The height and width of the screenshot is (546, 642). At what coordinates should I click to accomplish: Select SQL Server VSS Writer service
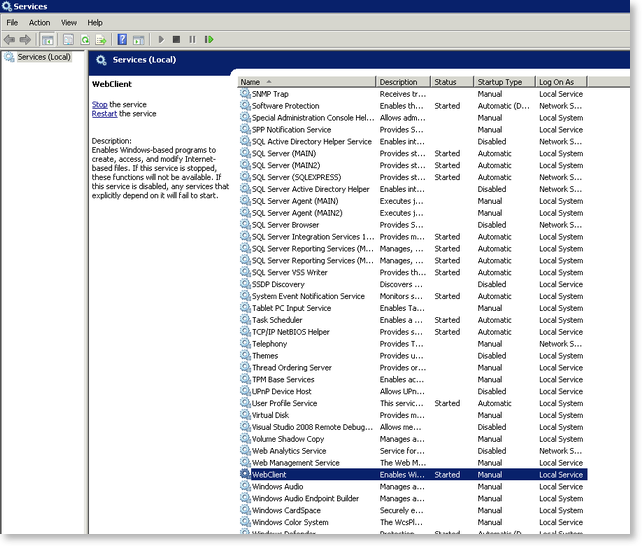click(x=414, y=272)
